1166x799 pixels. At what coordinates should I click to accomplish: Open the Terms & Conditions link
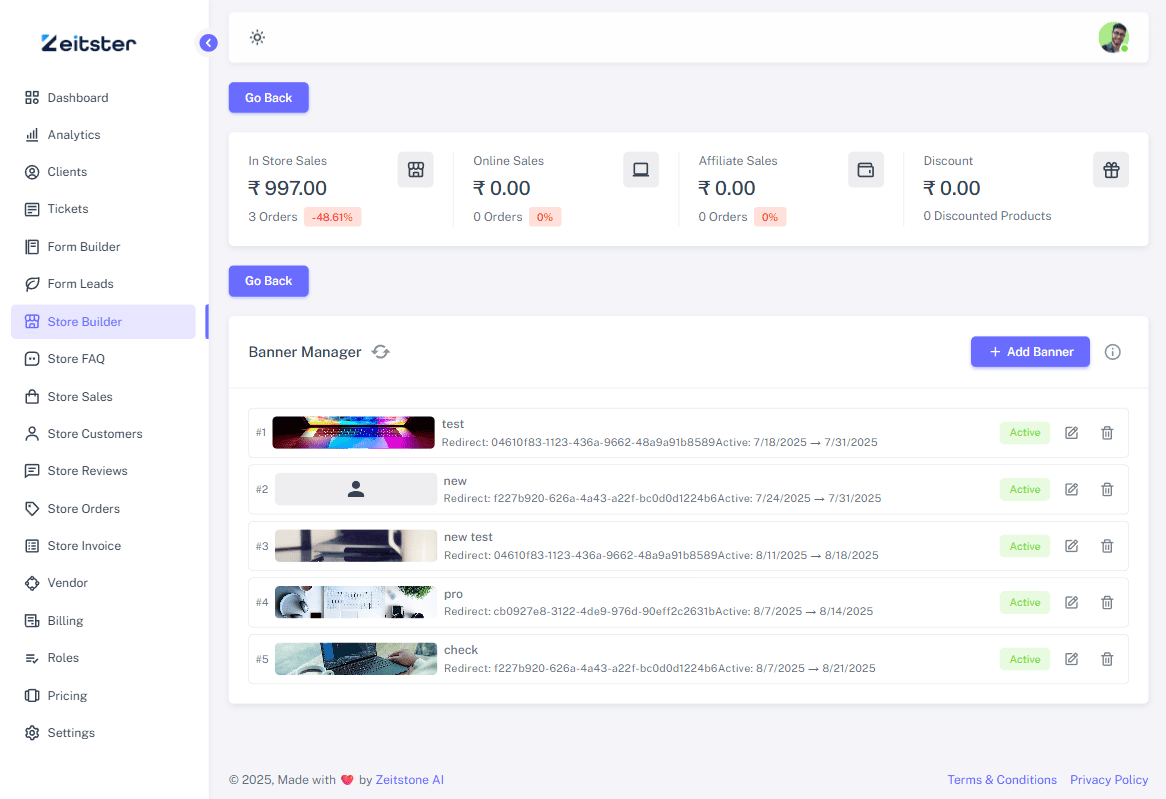[x=1002, y=780]
